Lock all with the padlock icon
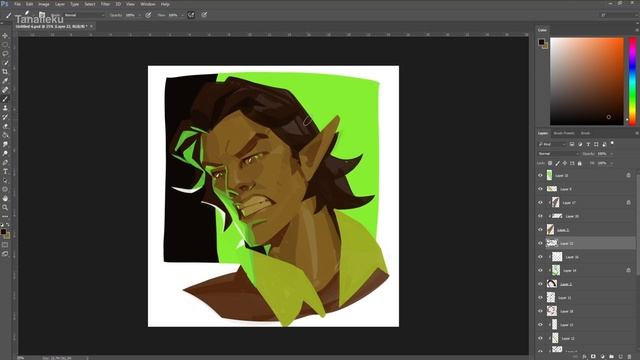Image resolution: width=640 pixels, height=360 pixels. [x=580, y=163]
